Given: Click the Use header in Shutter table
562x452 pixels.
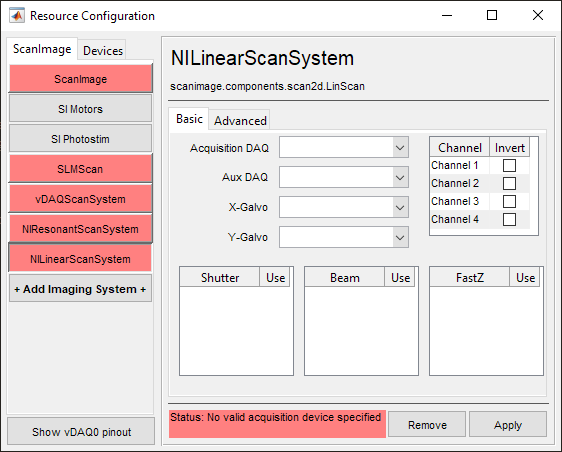Looking at the screenshot, I should [x=275, y=277].
